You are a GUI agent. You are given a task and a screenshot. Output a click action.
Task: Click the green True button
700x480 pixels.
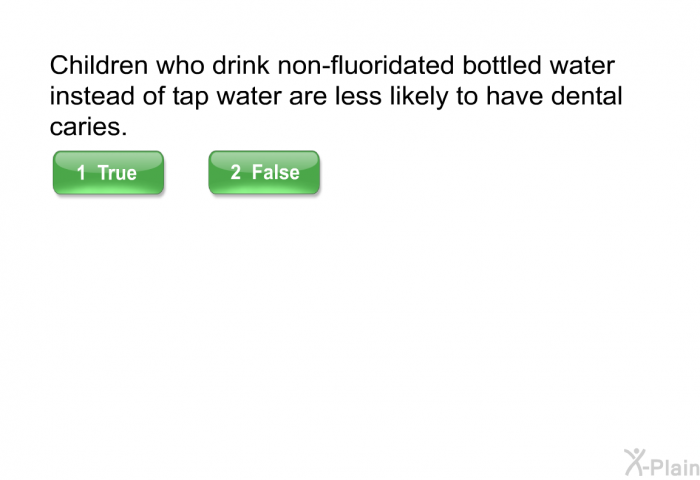(x=108, y=172)
